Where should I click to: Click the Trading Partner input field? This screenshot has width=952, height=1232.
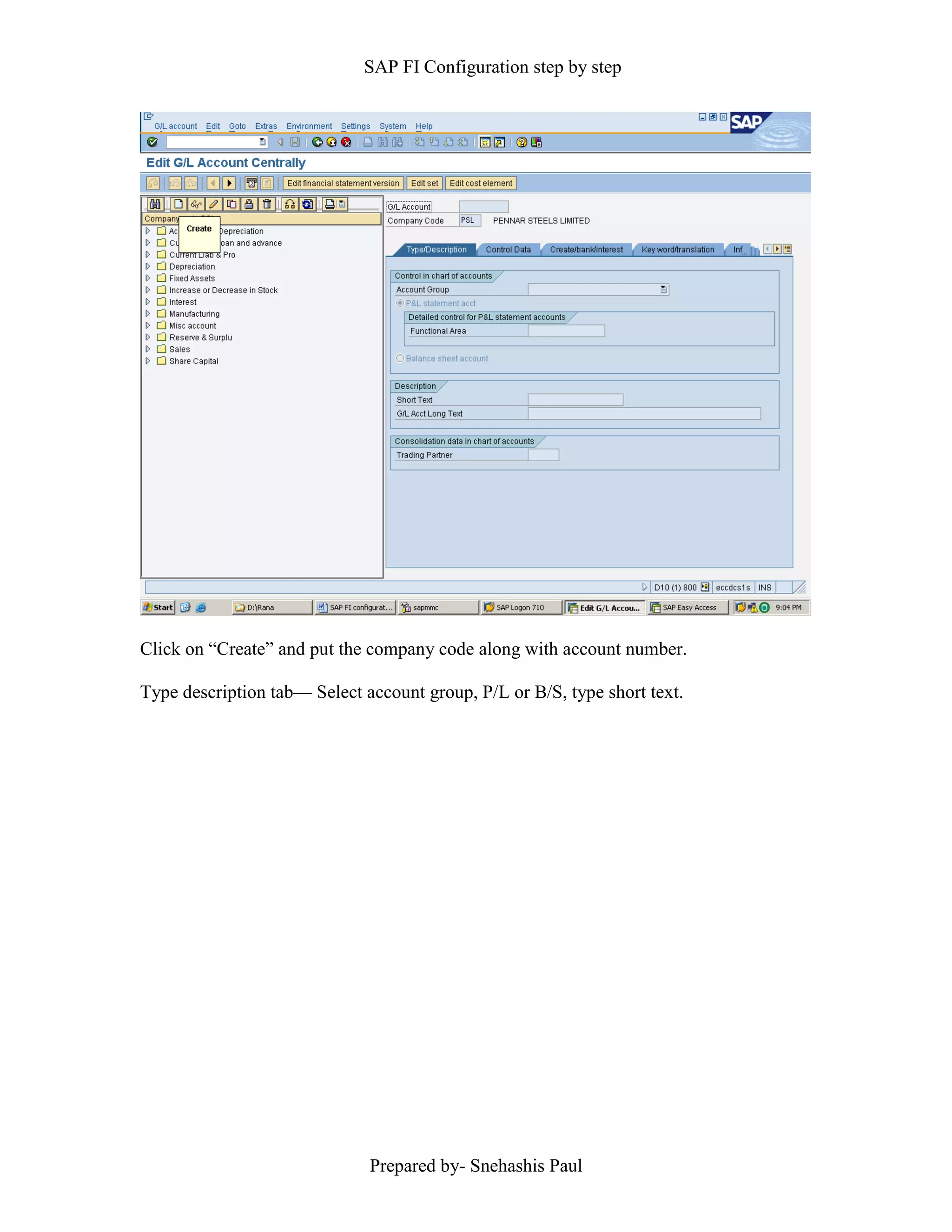(544, 455)
